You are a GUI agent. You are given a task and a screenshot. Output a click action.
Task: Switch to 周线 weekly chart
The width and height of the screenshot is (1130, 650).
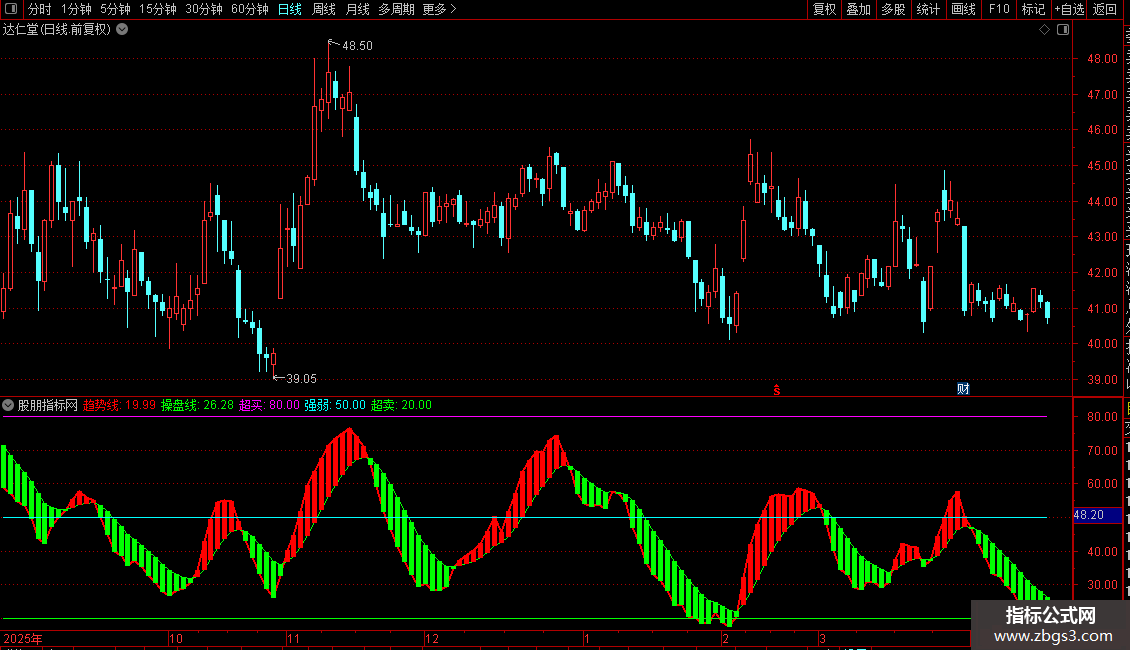pos(324,9)
